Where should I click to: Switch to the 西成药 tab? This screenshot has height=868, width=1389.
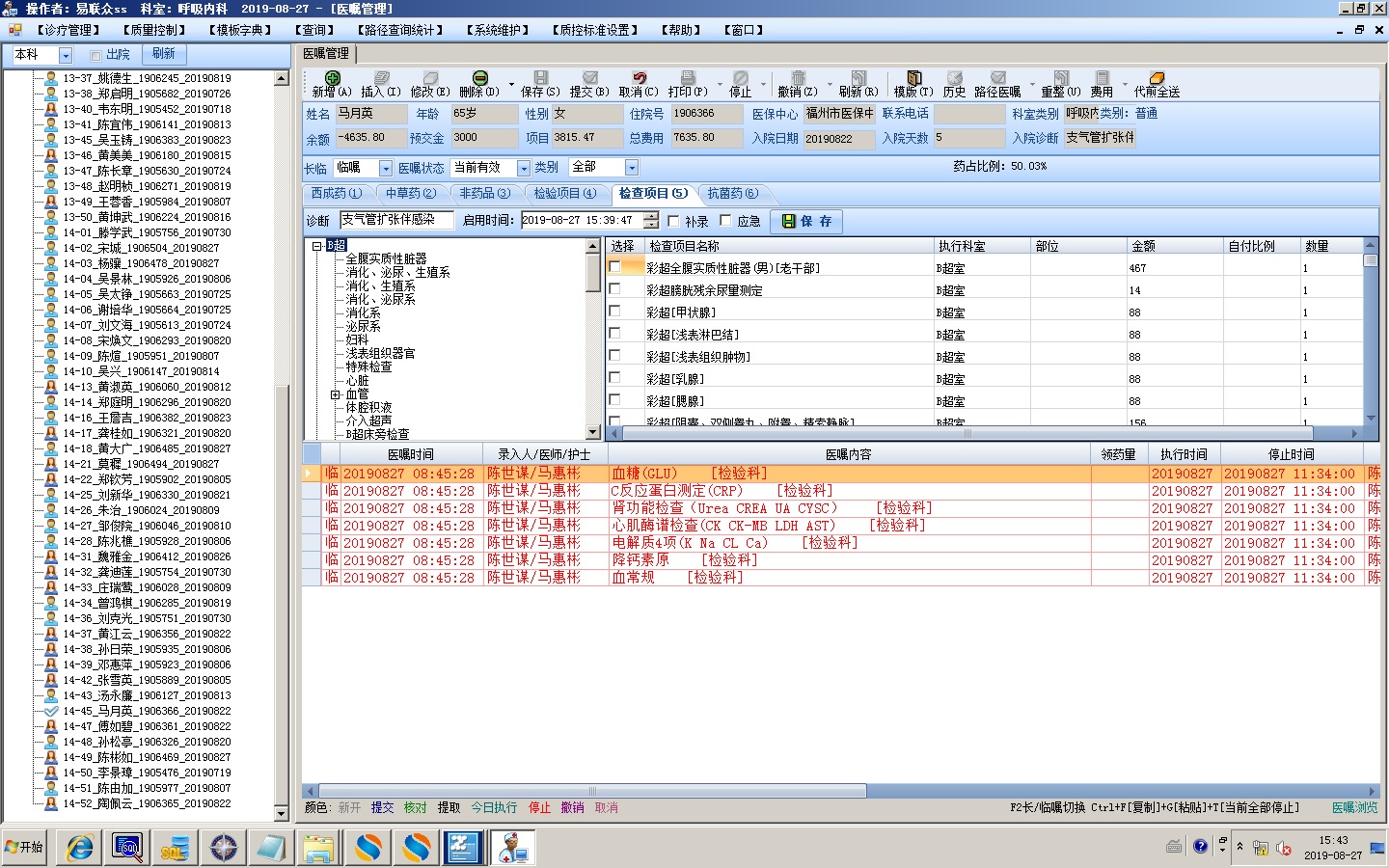coord(337,193)
